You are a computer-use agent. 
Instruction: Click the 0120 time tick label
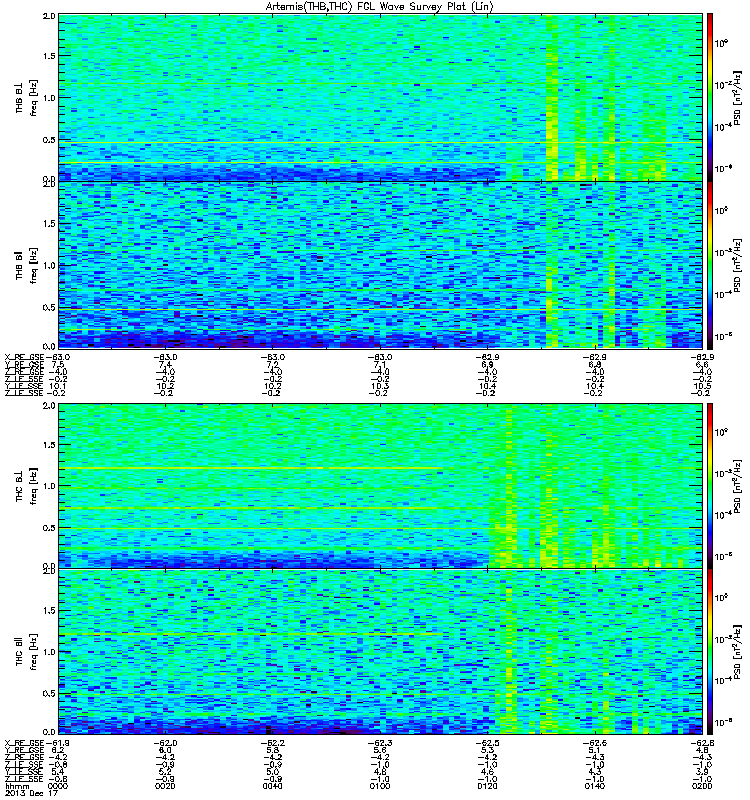pos(487,786)
